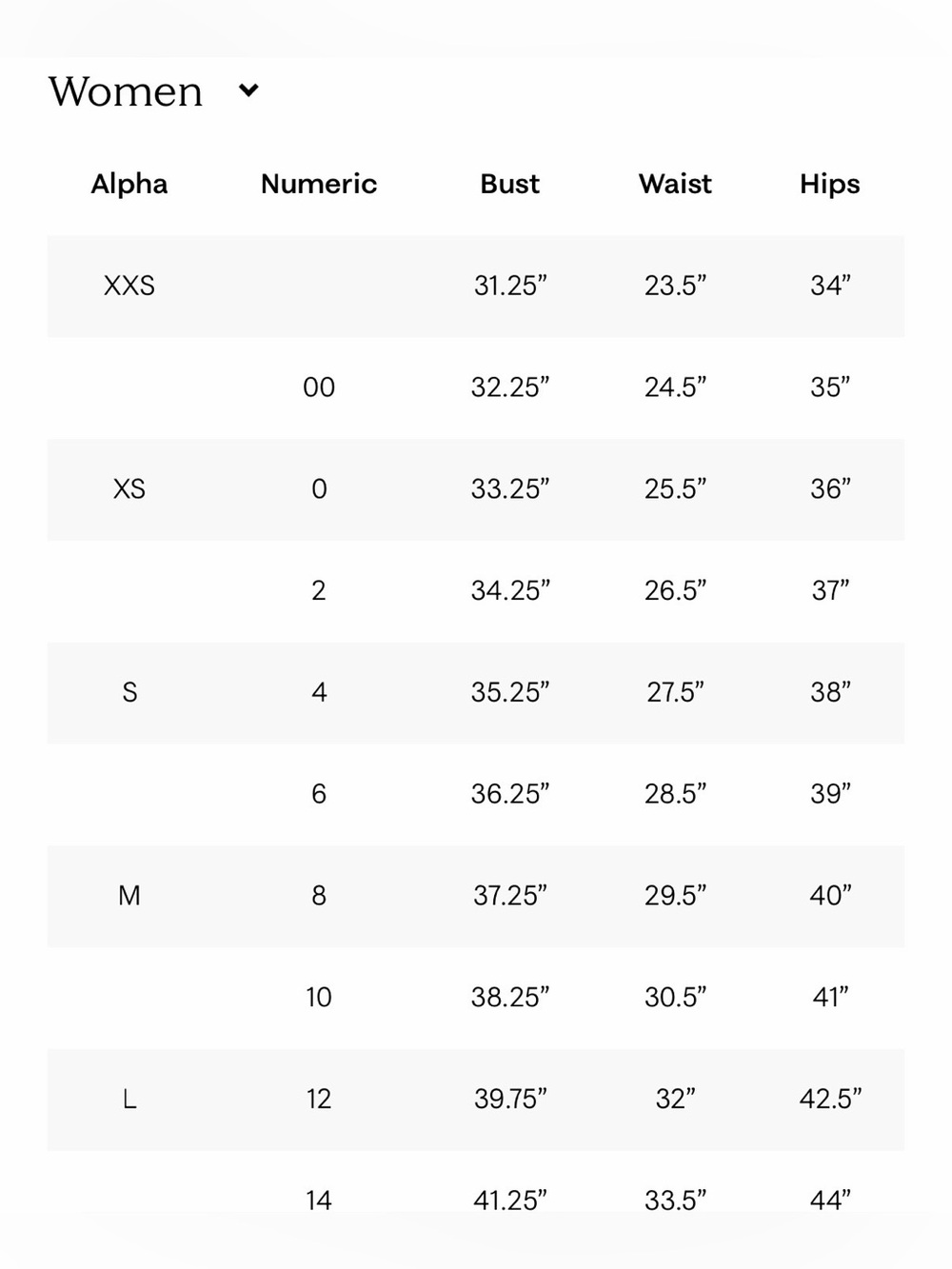
Task: Click the Bust column header
Action: point(510,184)
